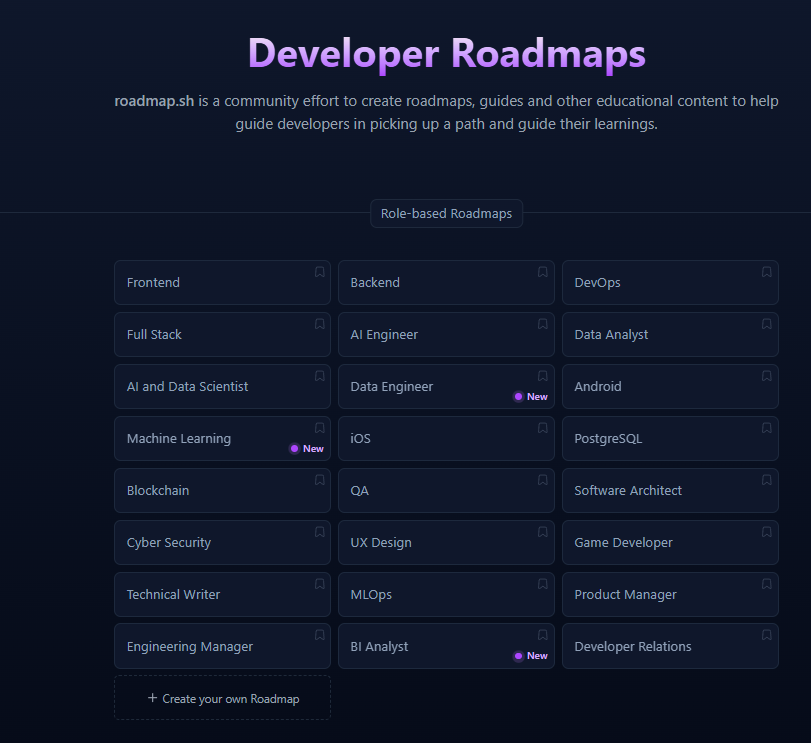Open the Software Architect roadmap
The image size is (811, 743).
coord(670,490)
